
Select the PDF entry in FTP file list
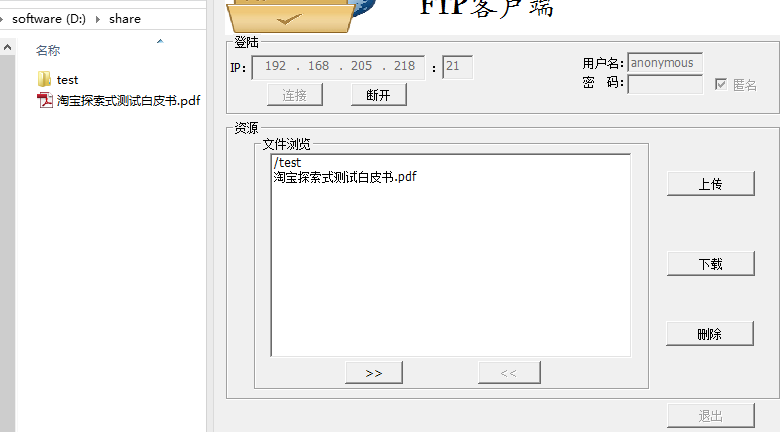[345, 177]
